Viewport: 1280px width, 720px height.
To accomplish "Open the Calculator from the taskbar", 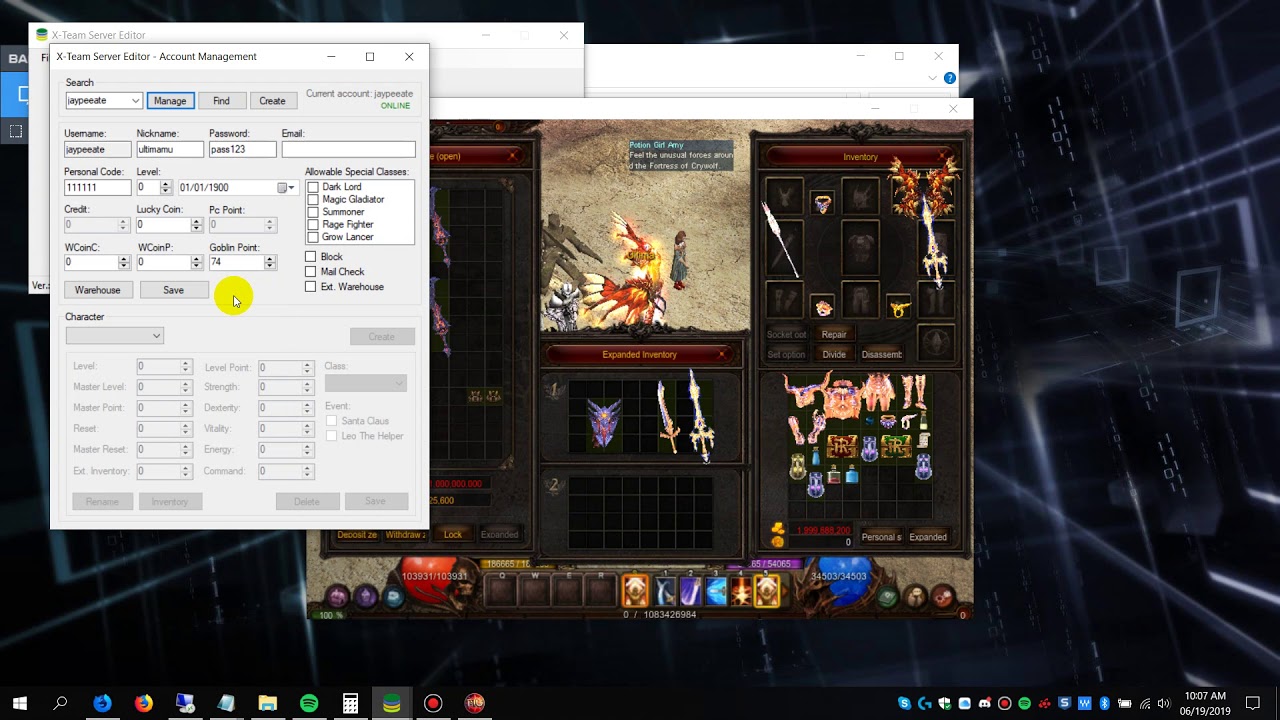I will pos(350,703).
